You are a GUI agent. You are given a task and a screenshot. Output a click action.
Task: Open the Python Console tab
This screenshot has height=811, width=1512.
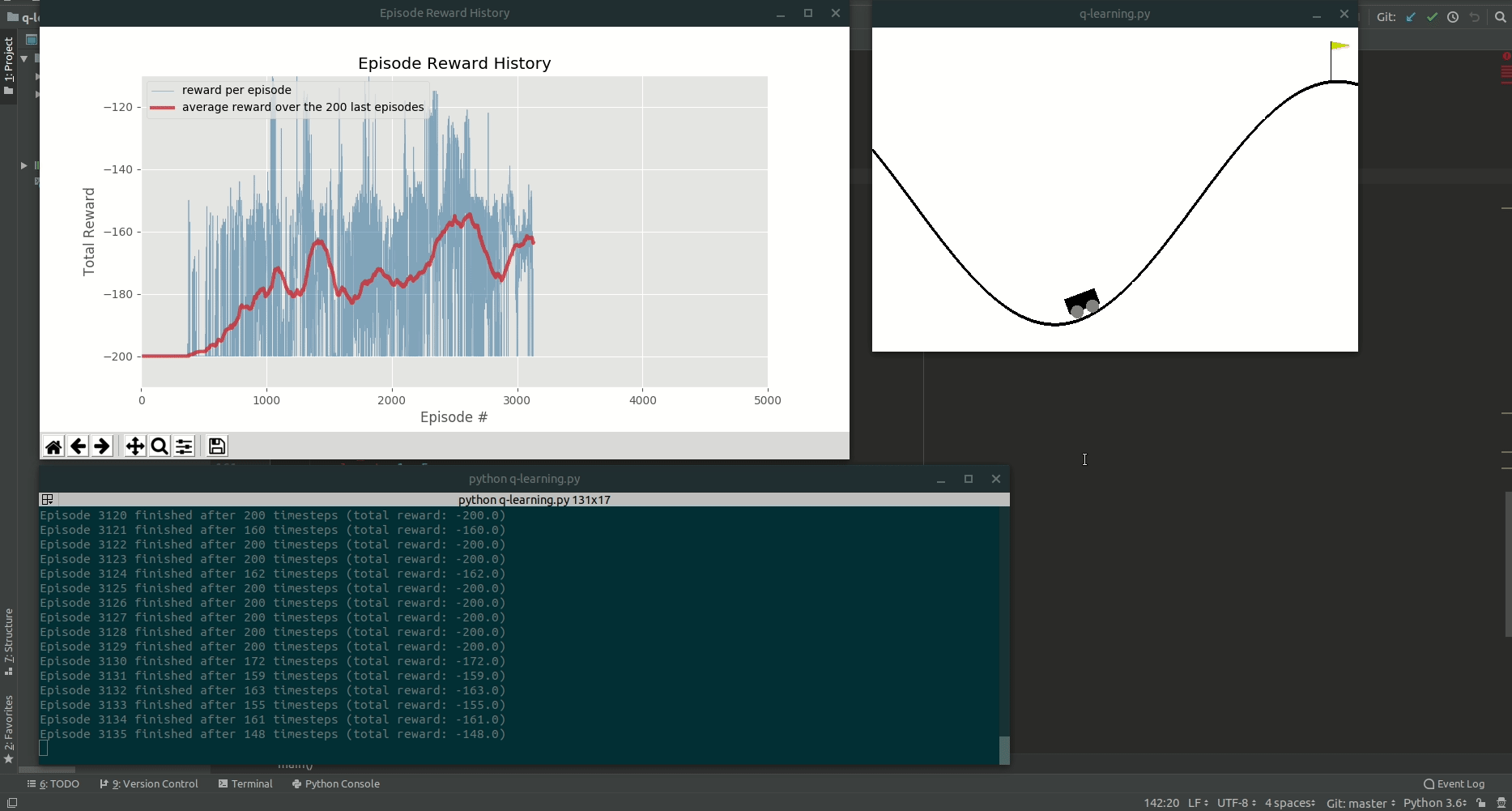point(335,783)
